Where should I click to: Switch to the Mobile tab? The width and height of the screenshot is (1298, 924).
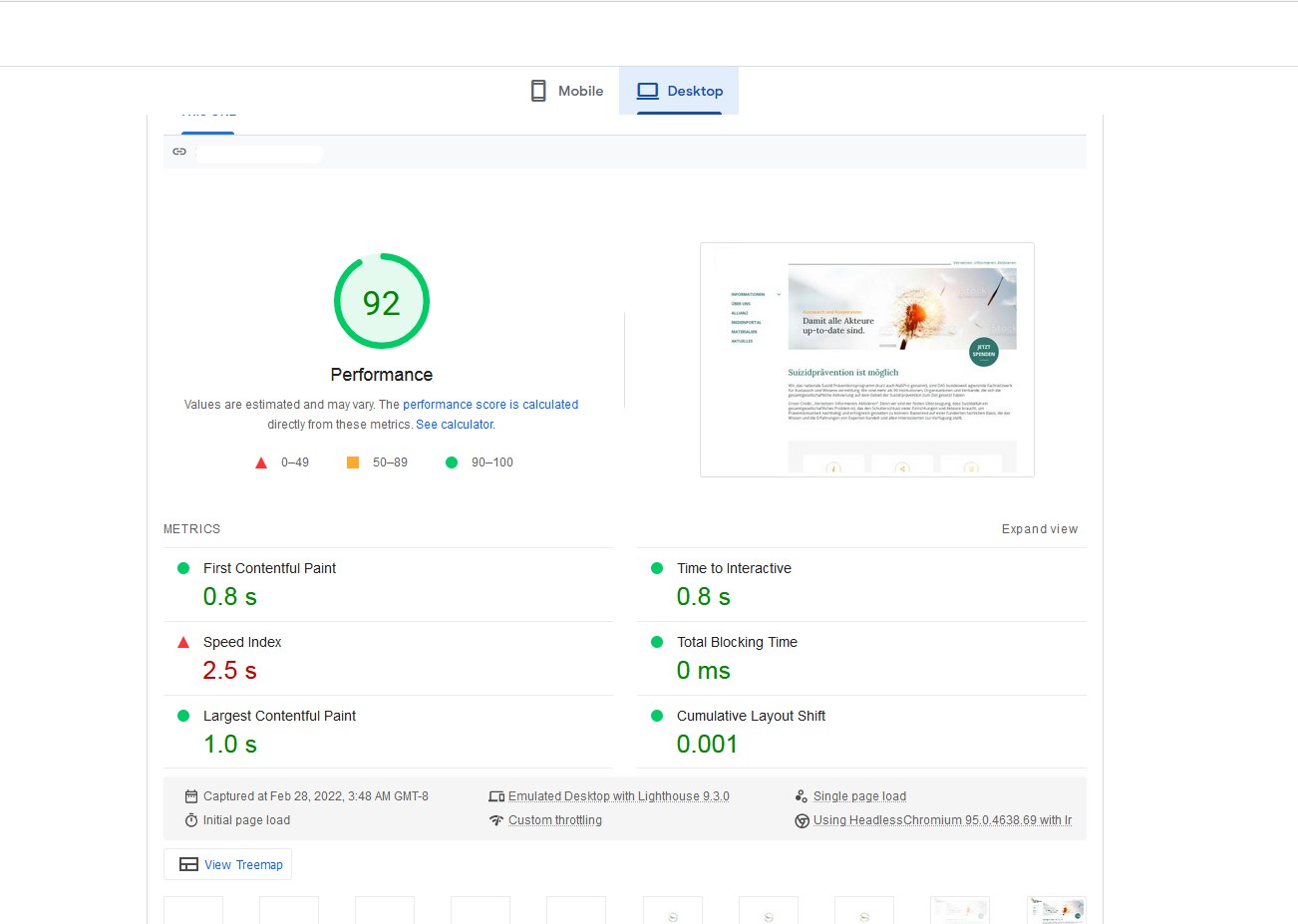point(566,91)
